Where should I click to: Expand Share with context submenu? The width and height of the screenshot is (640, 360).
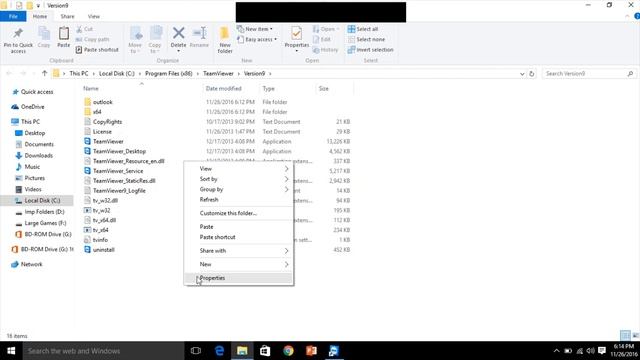239,251
